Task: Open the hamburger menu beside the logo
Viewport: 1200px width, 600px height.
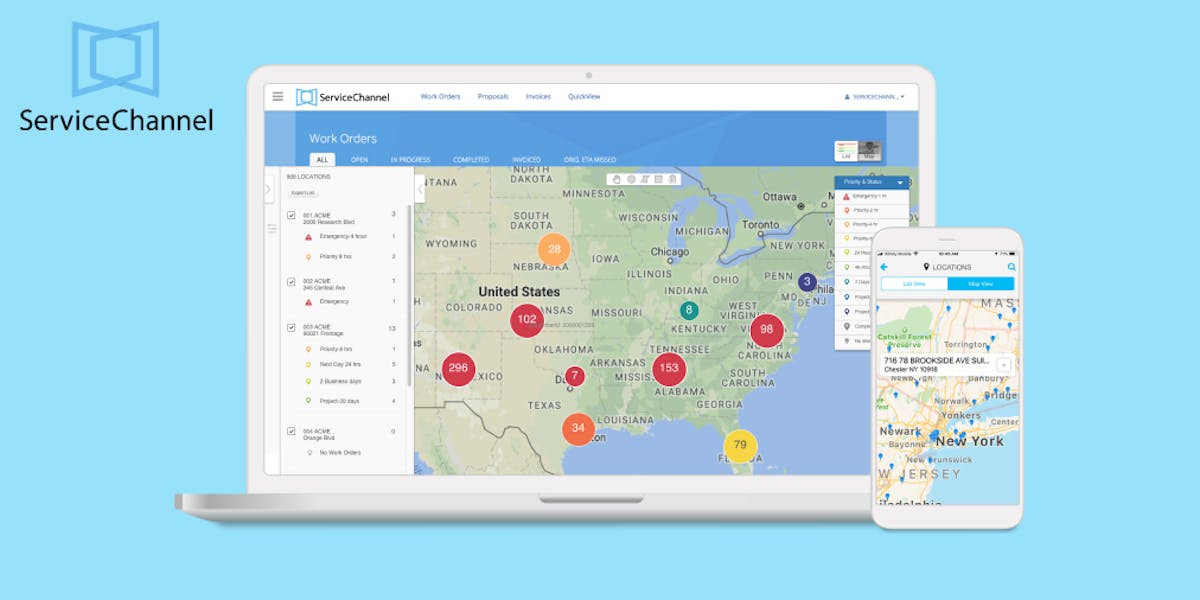Action: [x=278, y=96]
